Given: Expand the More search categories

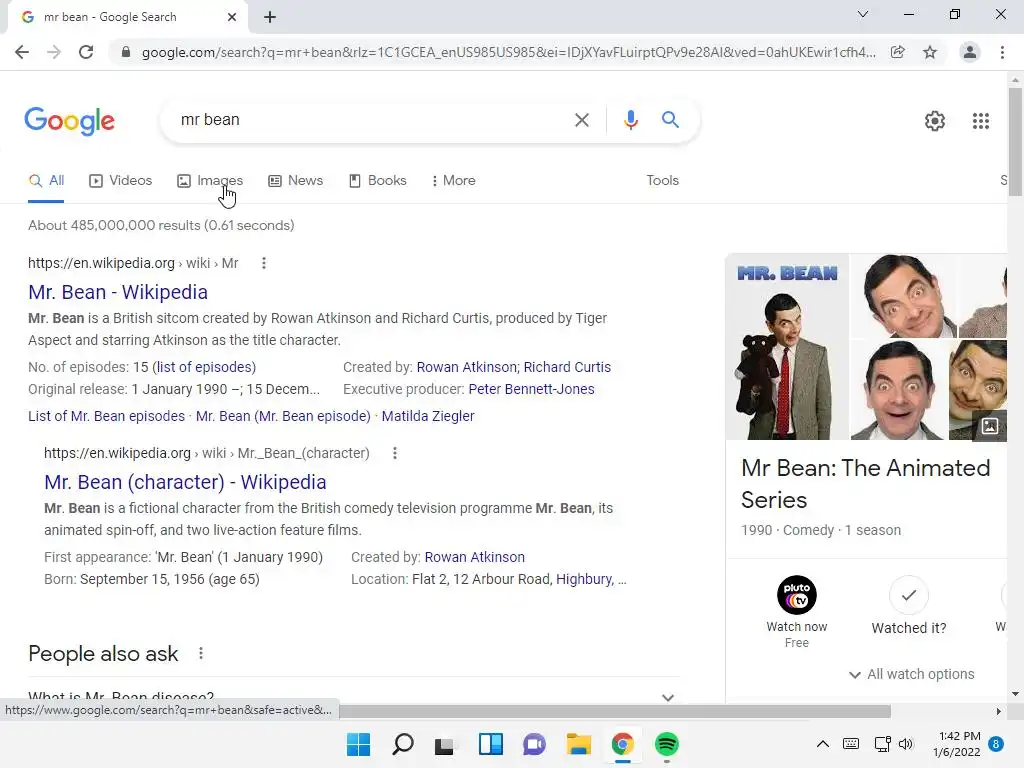Looking at the screenshot, I should pos(453,181).
